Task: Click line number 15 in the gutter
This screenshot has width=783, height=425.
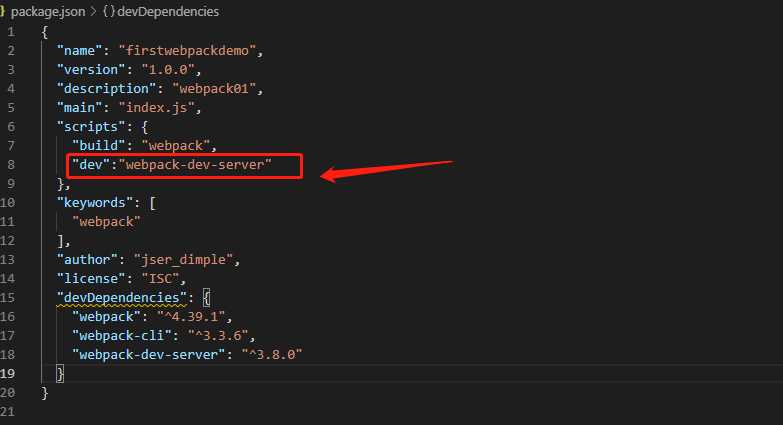Action: pos(7,298)
